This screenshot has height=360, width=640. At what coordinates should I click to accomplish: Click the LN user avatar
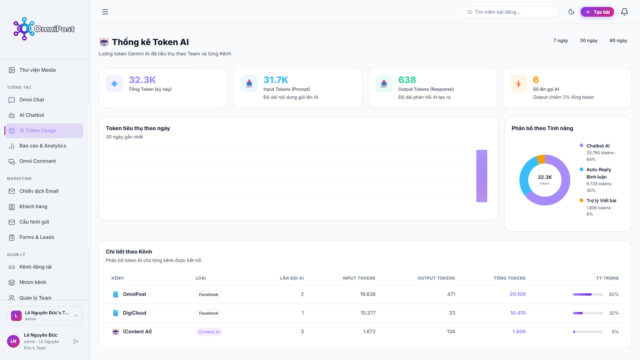pyautogui.click(x=13, y=341)
